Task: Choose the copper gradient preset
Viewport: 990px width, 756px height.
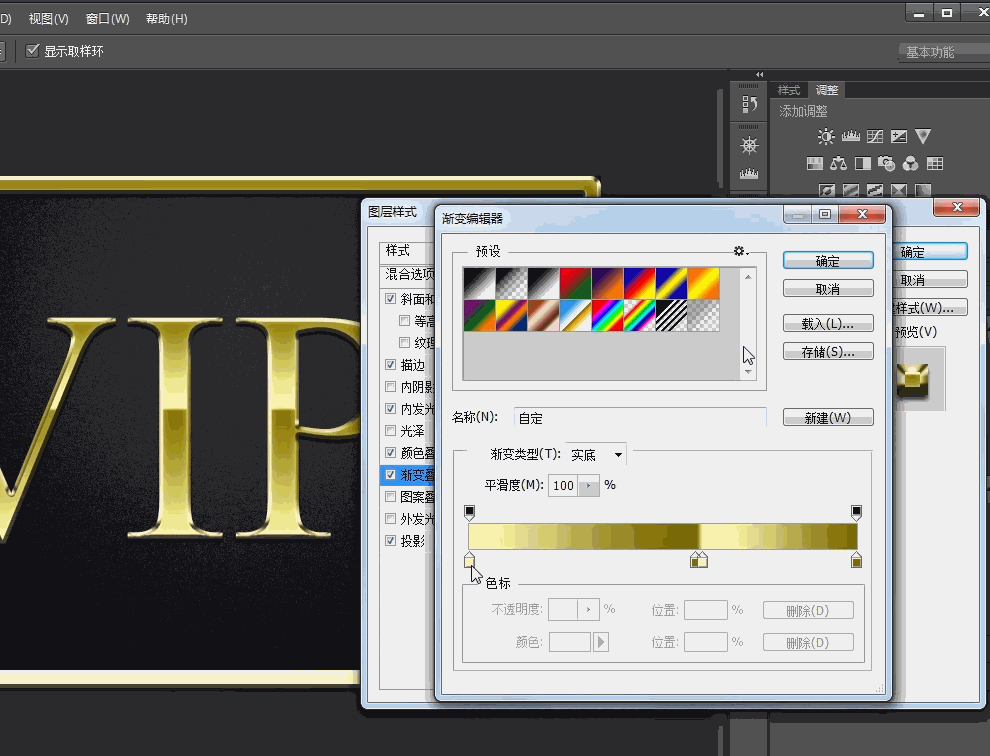Action: tap(544, 315)
